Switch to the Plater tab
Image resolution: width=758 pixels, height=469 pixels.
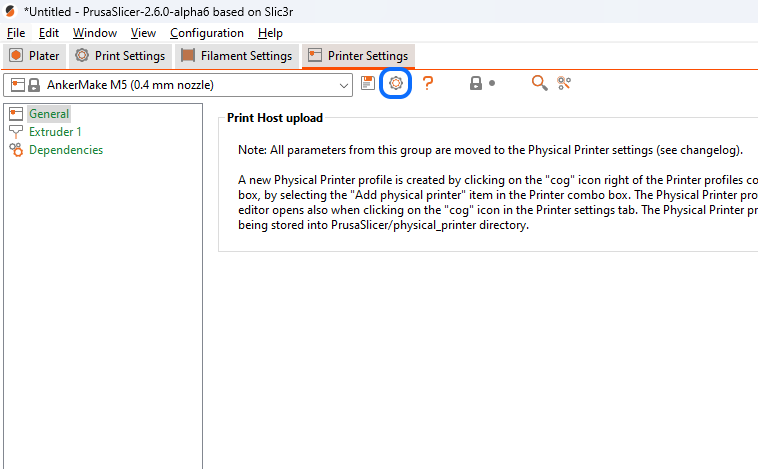pos(35,56)
